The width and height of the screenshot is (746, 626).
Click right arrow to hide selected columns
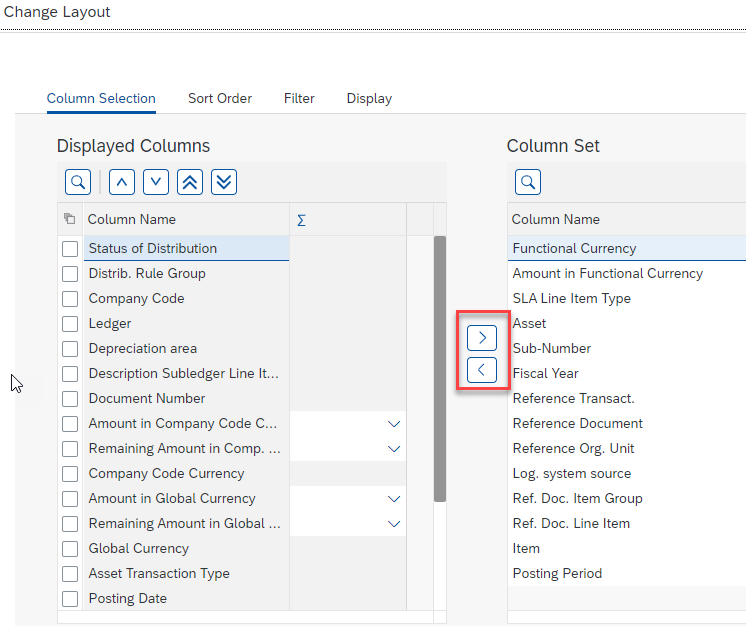click(x=482, y=338)
